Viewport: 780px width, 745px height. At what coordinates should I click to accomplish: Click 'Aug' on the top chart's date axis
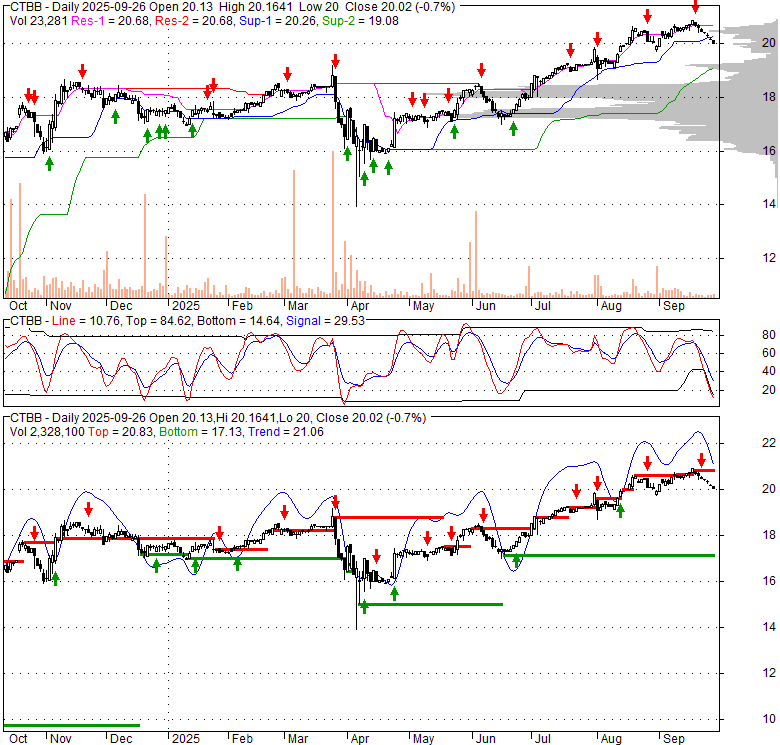[611, 306]
